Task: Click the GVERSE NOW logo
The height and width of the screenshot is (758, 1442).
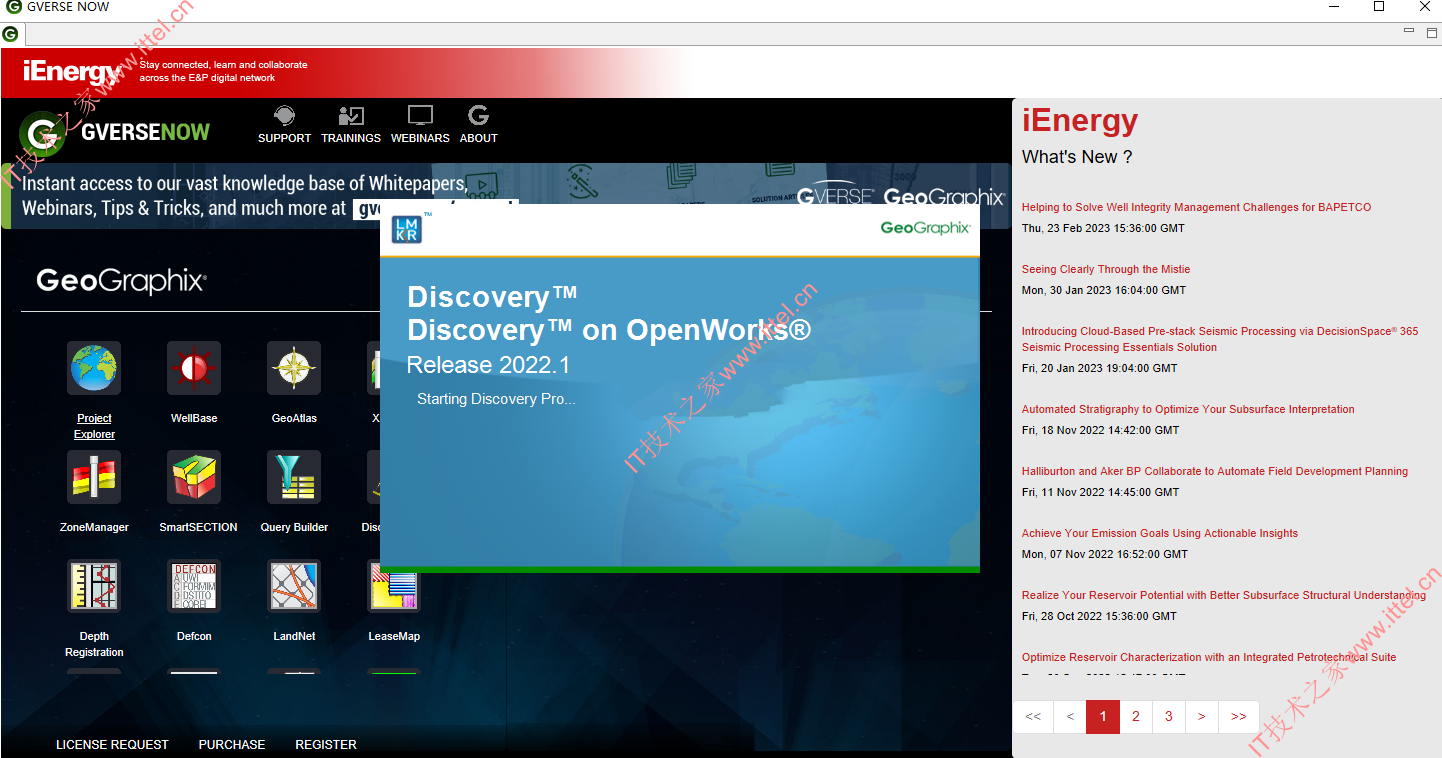Action: 116,132
